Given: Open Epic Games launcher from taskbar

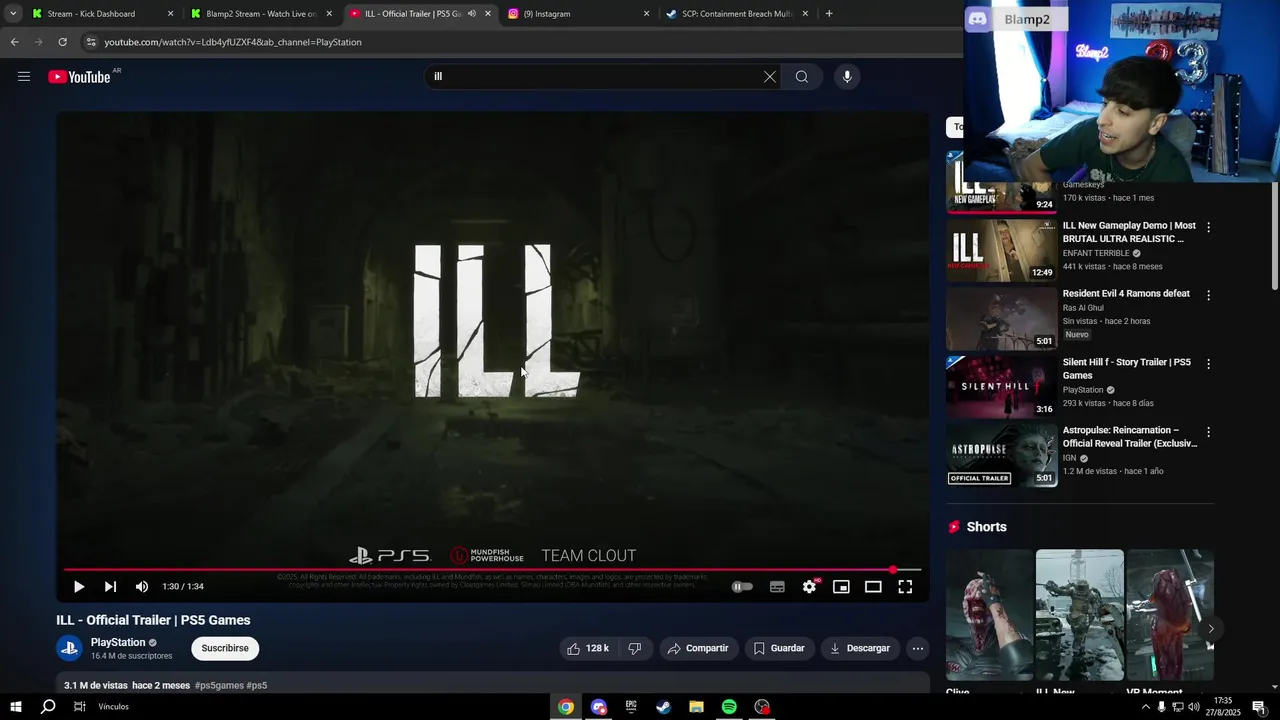Looking at the screenshot, I should pos(631,707).
